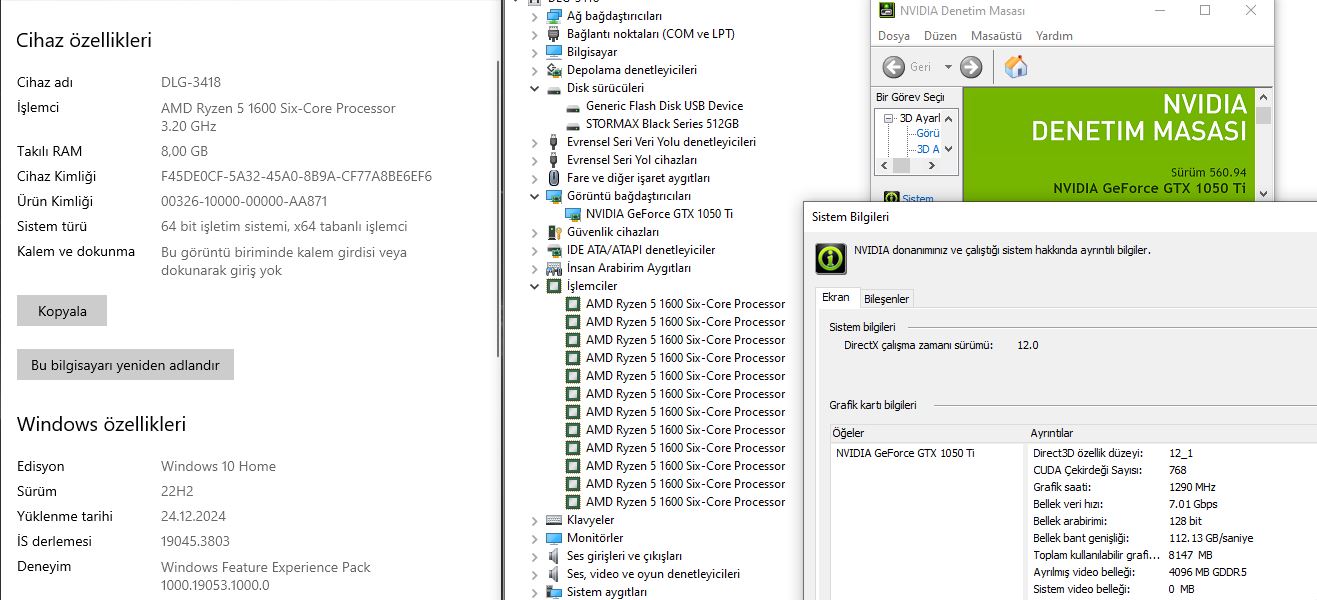The height and width of the screenshot is (600, 1317).
Task: Click the Disk sürücüleri drive category icon
Action: coord(554,88)
